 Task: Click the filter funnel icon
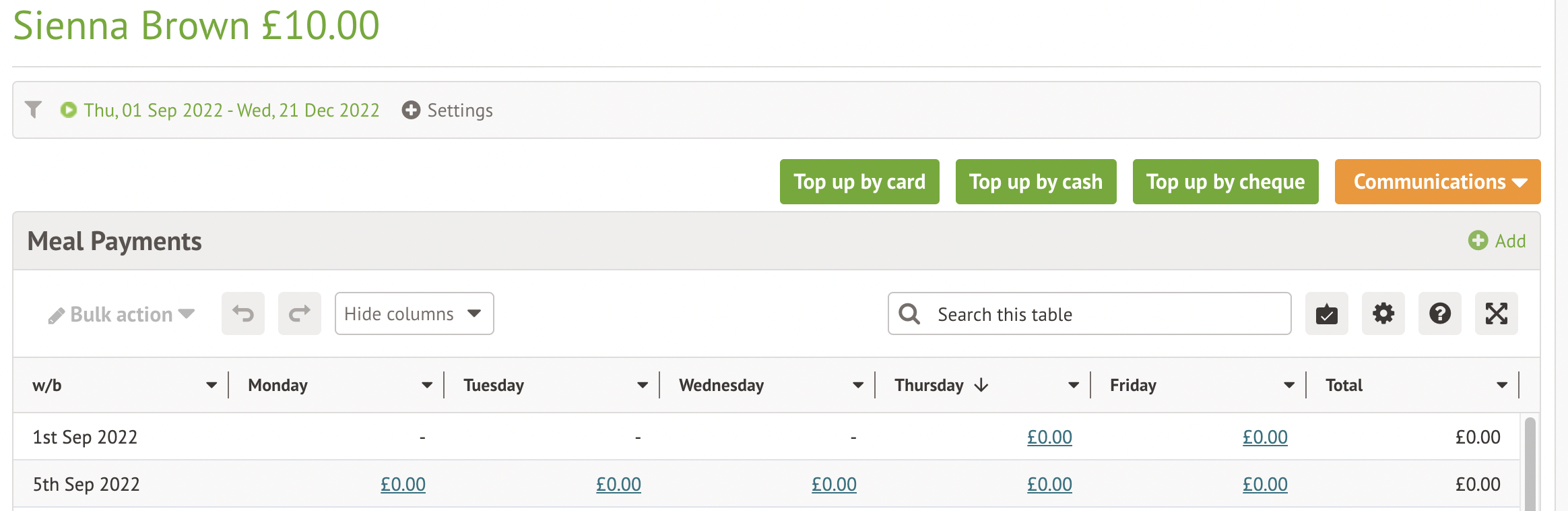(x=33, y=109)
